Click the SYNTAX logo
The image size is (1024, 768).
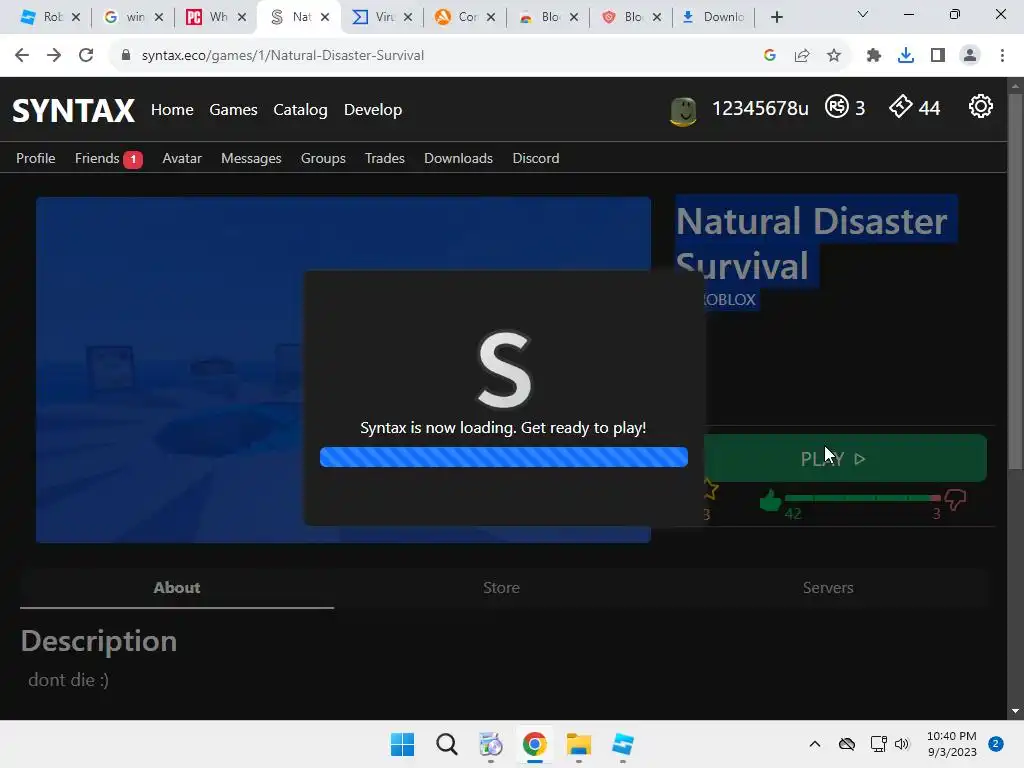74,110
